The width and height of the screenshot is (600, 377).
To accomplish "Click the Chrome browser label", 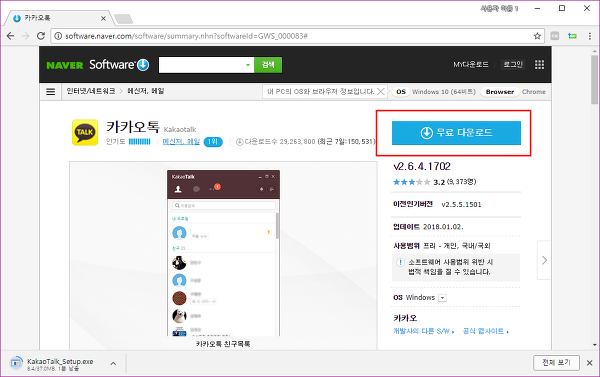I will click(534, 92).
